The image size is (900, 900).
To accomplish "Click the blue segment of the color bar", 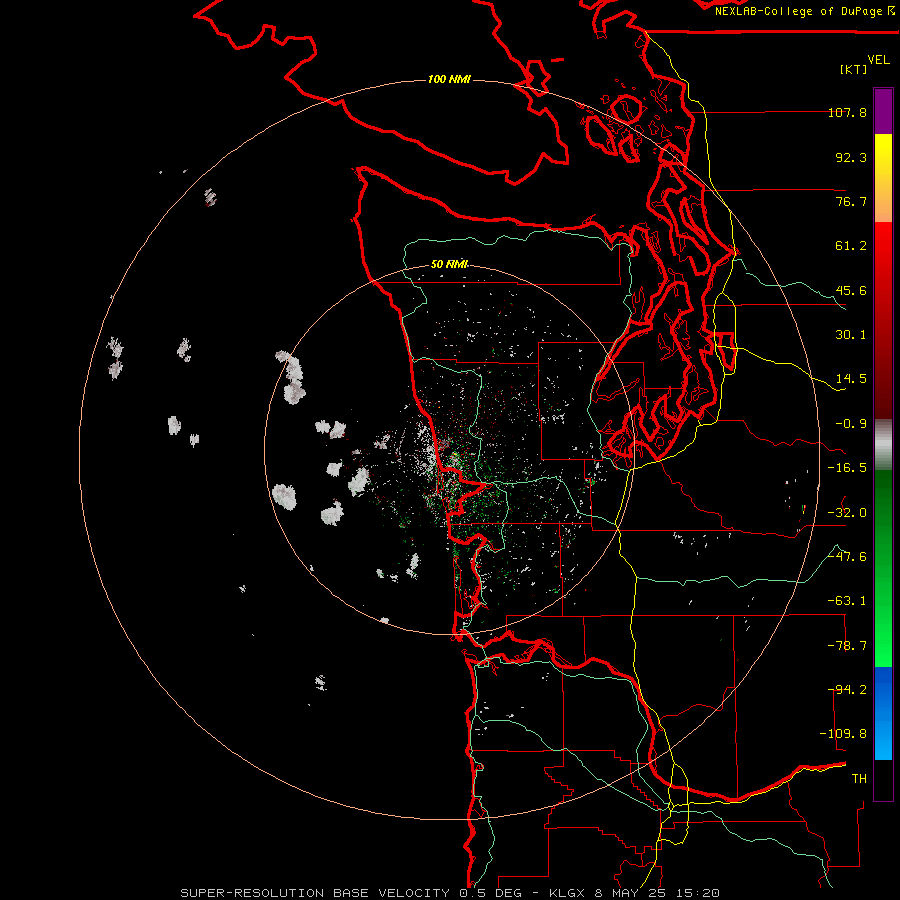I will tap(883, 713).
